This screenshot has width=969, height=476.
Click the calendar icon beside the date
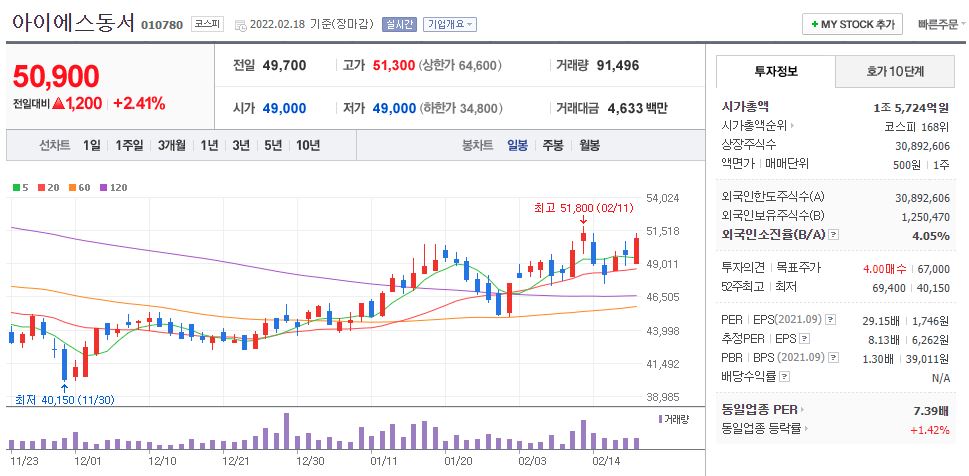tap(241, 25)
